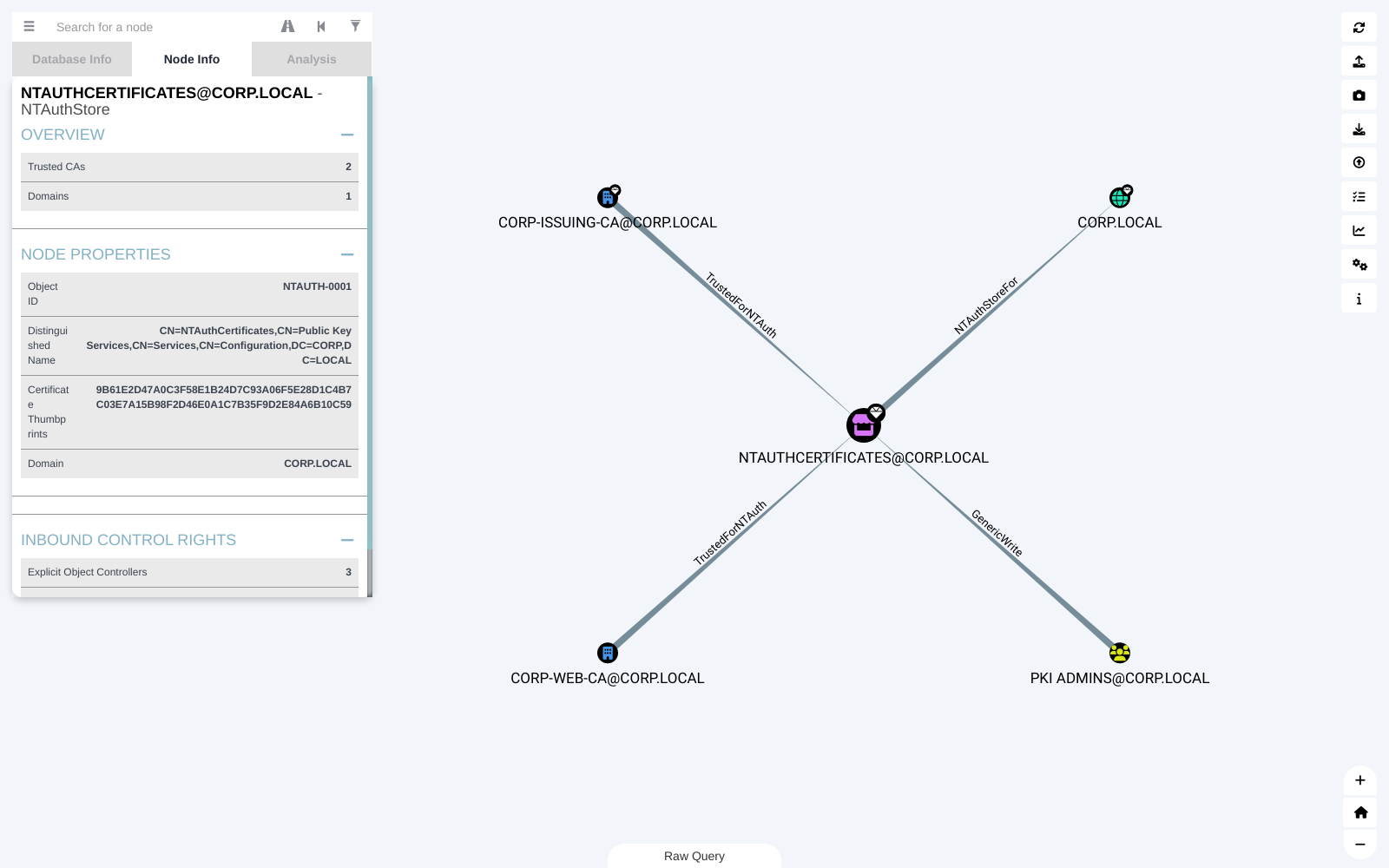The height and width of the screenshot is (868, 1389).
Task: Click the import graph icon
Action: pos(1359,129)
